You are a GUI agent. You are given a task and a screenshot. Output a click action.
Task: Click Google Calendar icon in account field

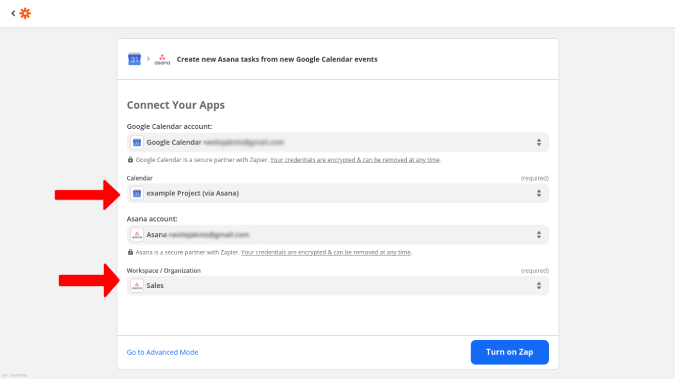click(137, 143)
